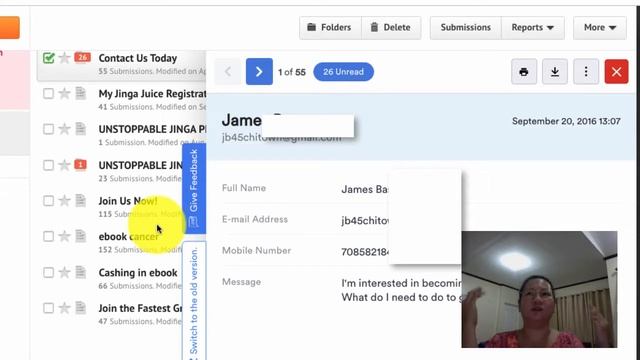Star the UNSTOPPABLE JINGA form with 23 Submissions

click(64, 165)
